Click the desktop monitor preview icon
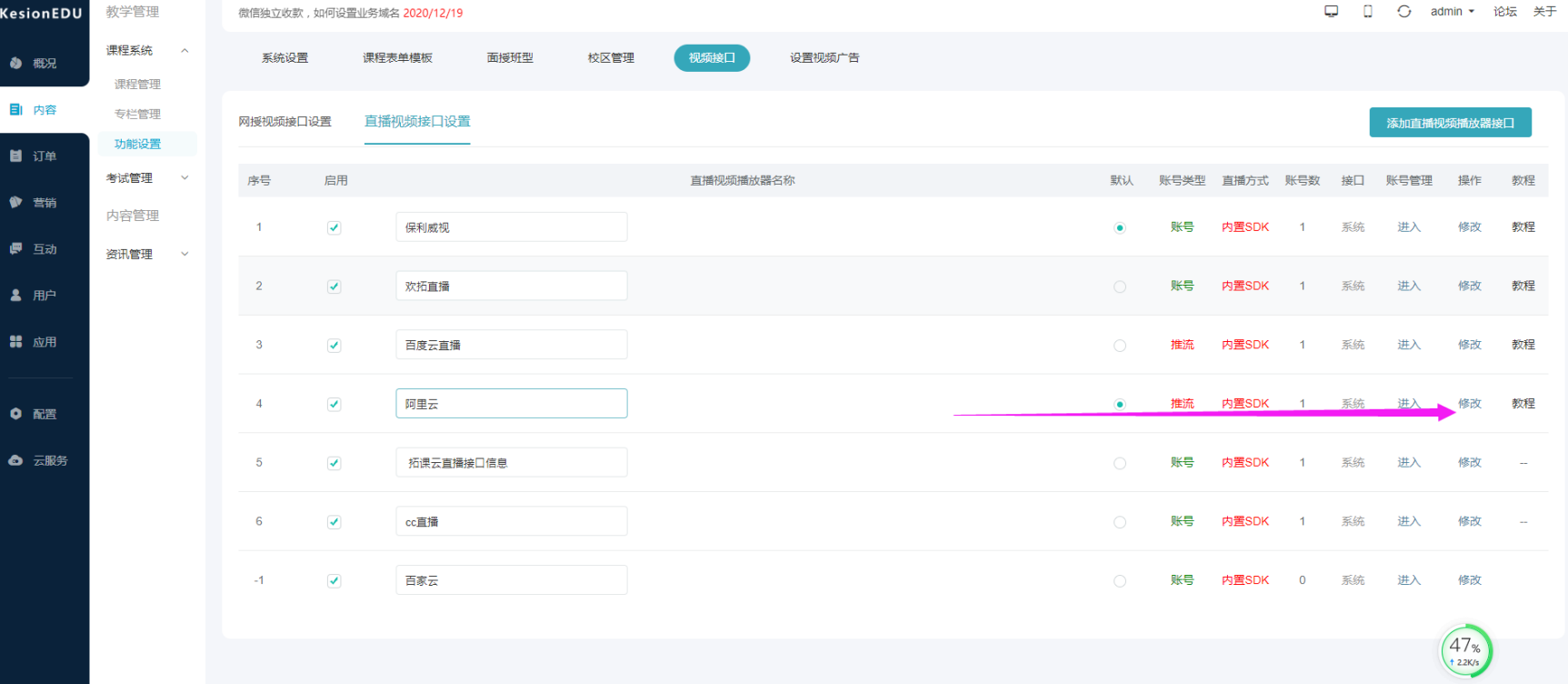Viewport: 1568px width, 684px height. [1332, 12]
